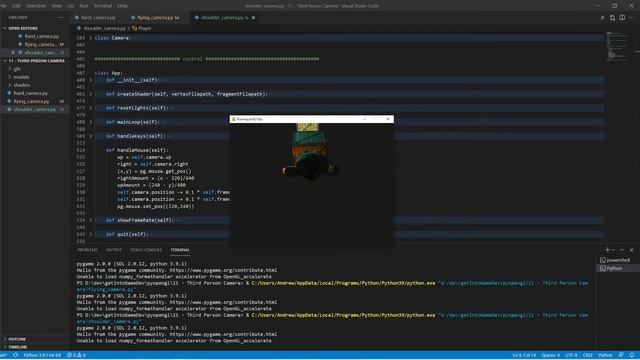The width and height of the screenshot is (640, 360).
Task: Open the terminal launch profile dropdown arrow
Action: tap(613, 250)
